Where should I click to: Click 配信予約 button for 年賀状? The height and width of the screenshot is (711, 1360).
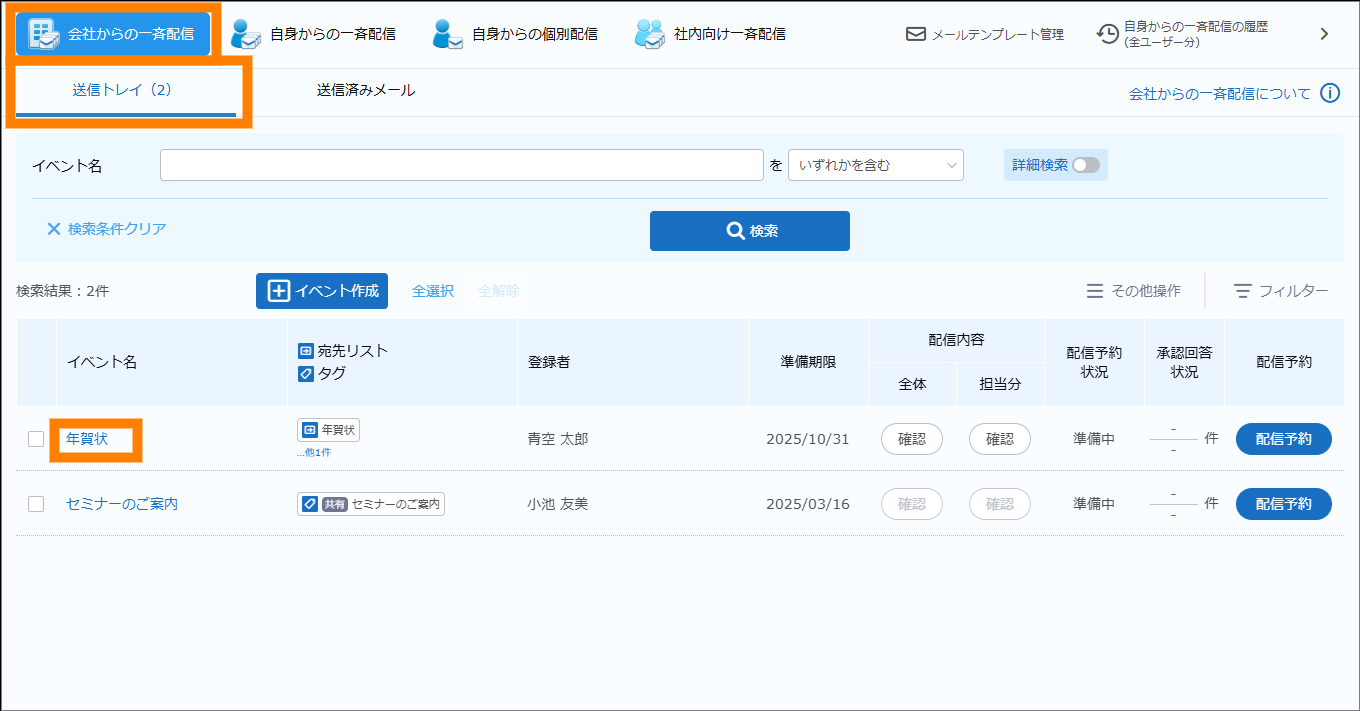1283,439
